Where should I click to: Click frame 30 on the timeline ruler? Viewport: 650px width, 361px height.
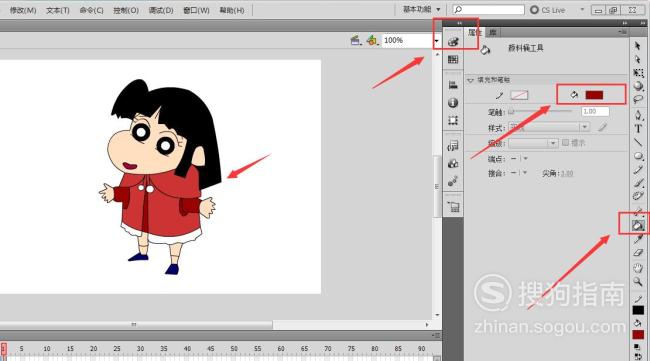click(141, 349)
